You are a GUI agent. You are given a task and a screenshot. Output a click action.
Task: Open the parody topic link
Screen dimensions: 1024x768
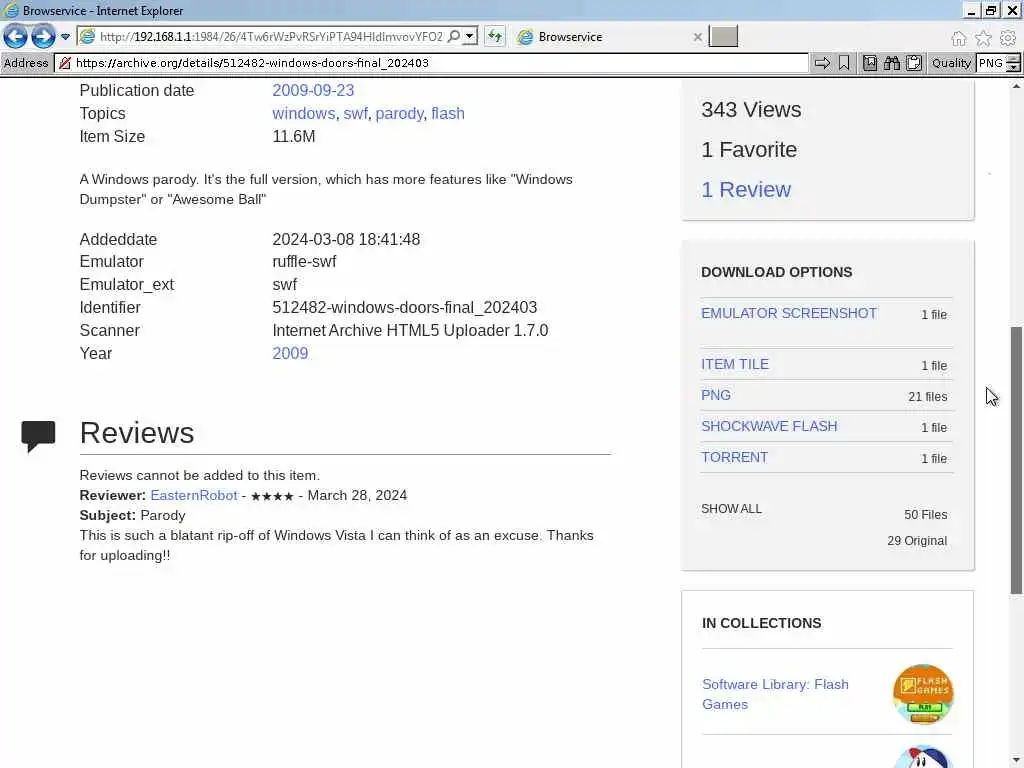pos(399,113)
